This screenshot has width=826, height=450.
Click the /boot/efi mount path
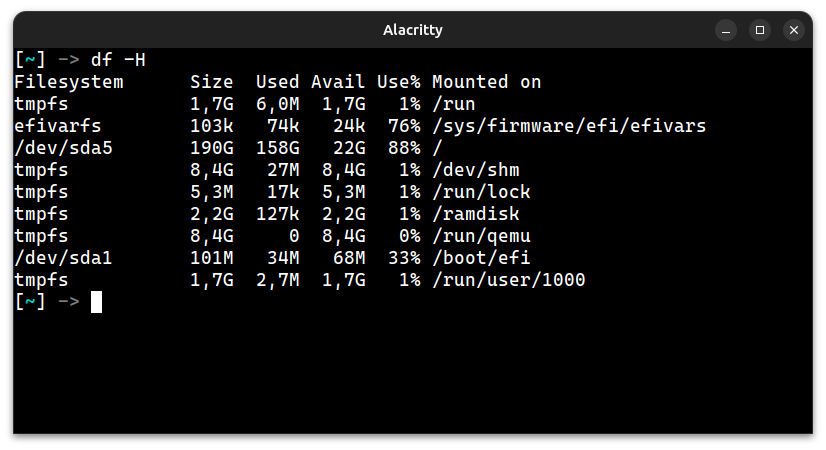(x=481, y=258)
